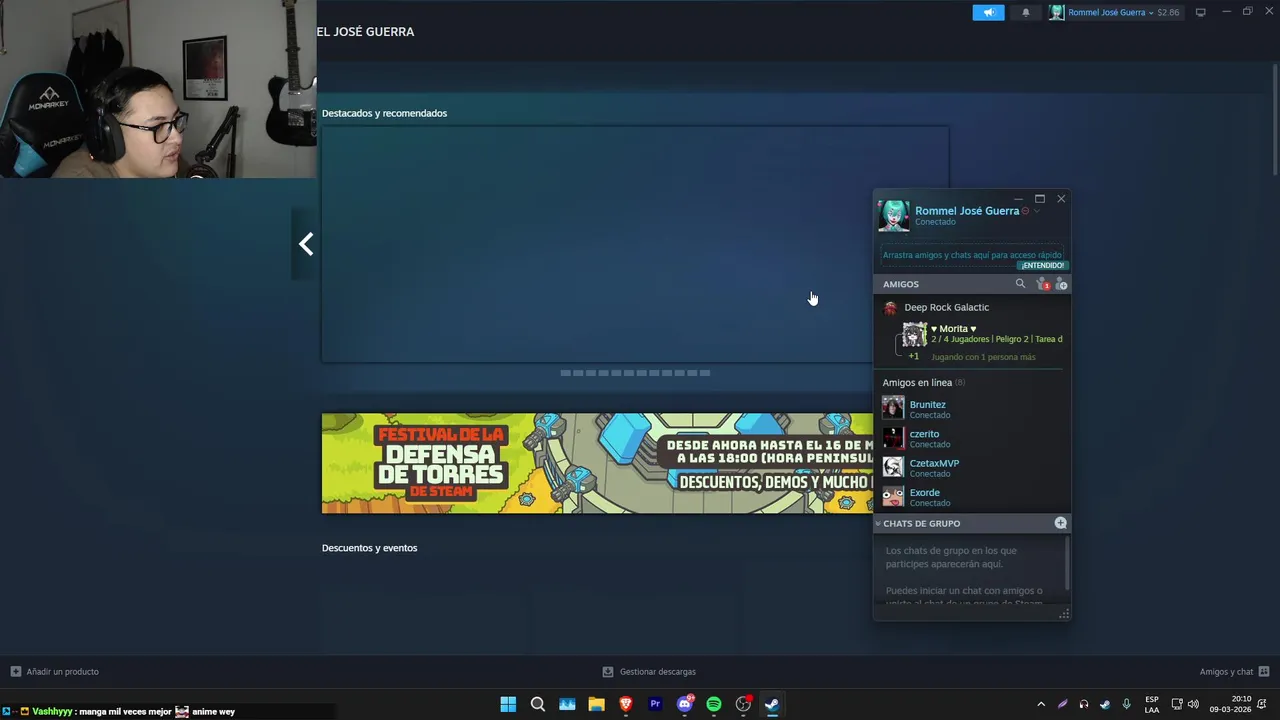Click Añadir un producto
The height and width of the screenshot is (720, 1280).
pos(54,672)
